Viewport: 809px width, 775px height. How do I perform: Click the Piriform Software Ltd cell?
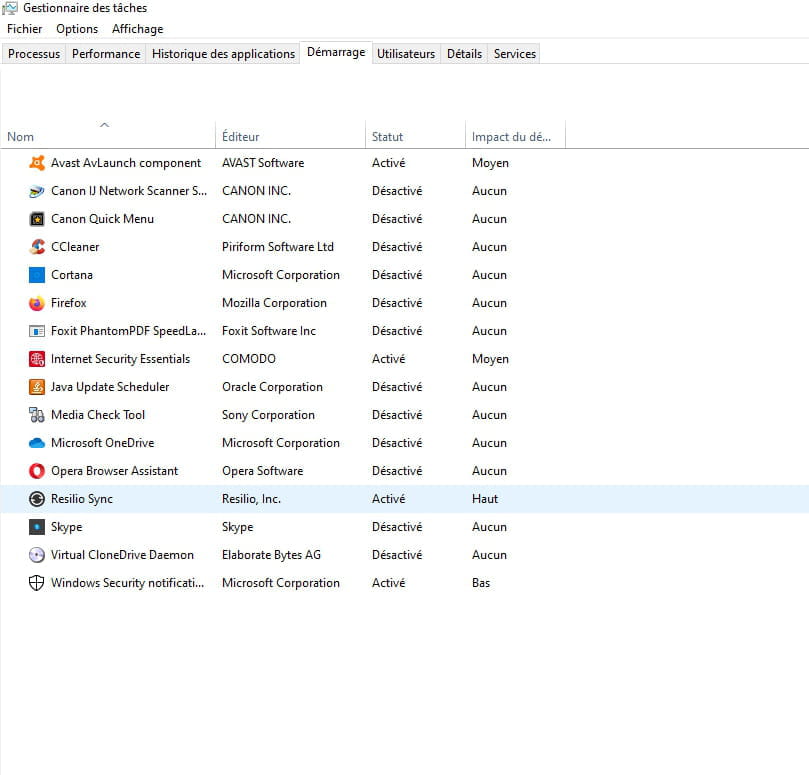pyautogui.click(x=278, y=247)
